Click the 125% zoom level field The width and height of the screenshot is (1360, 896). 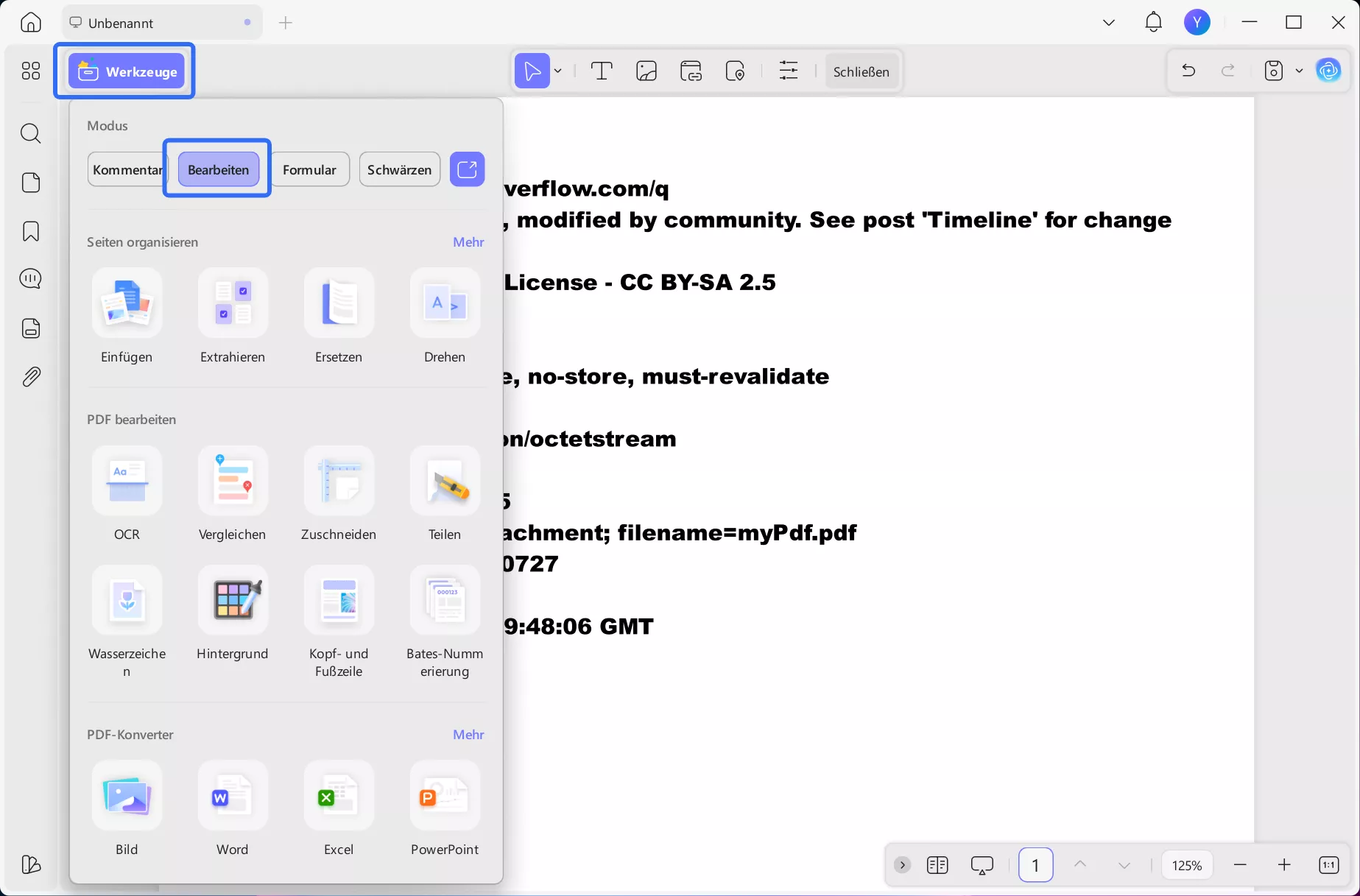tap(1187, 865)
